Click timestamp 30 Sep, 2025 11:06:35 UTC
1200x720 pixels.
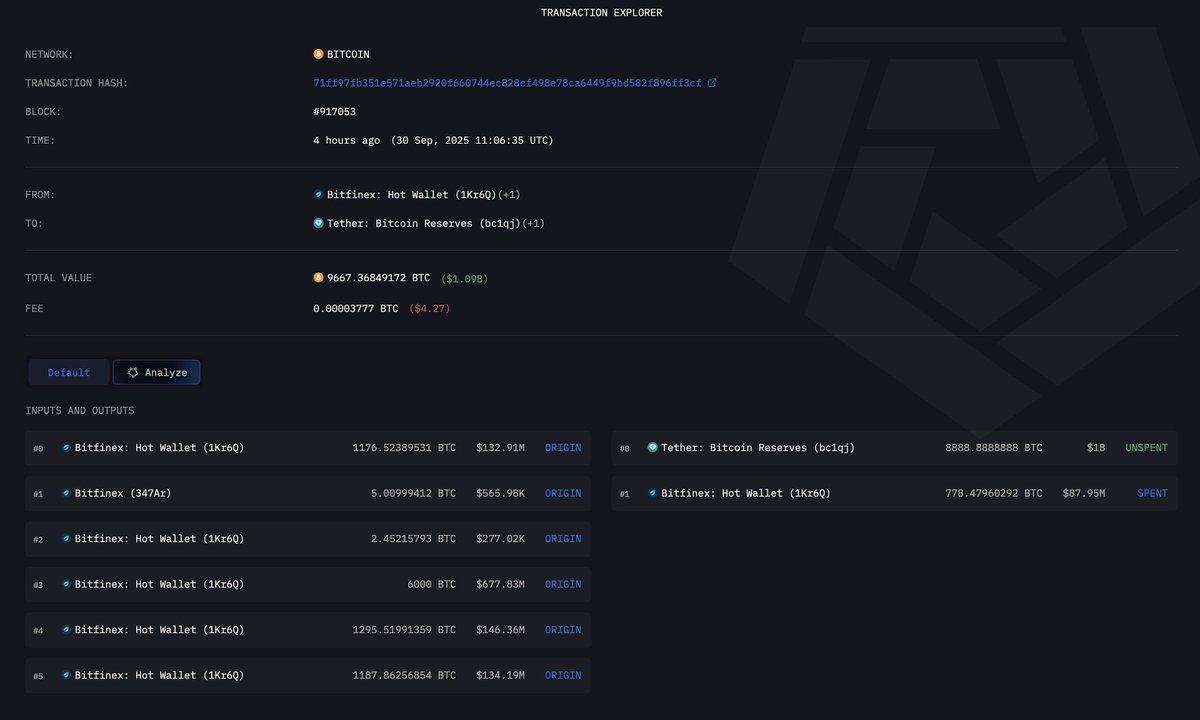[x=471, y=140]
